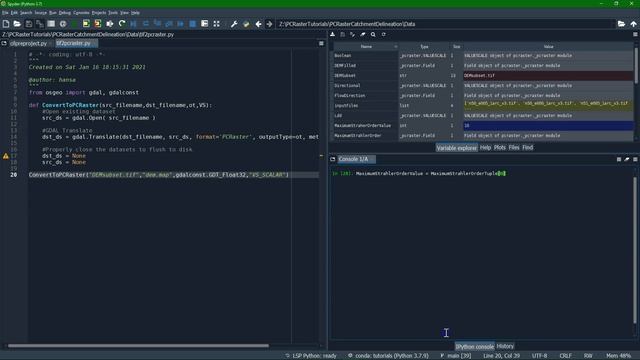The width and height of the screenshot is (640, 360).
Task: Interrupt the kernel in console
Action: (x=619, y=159)
